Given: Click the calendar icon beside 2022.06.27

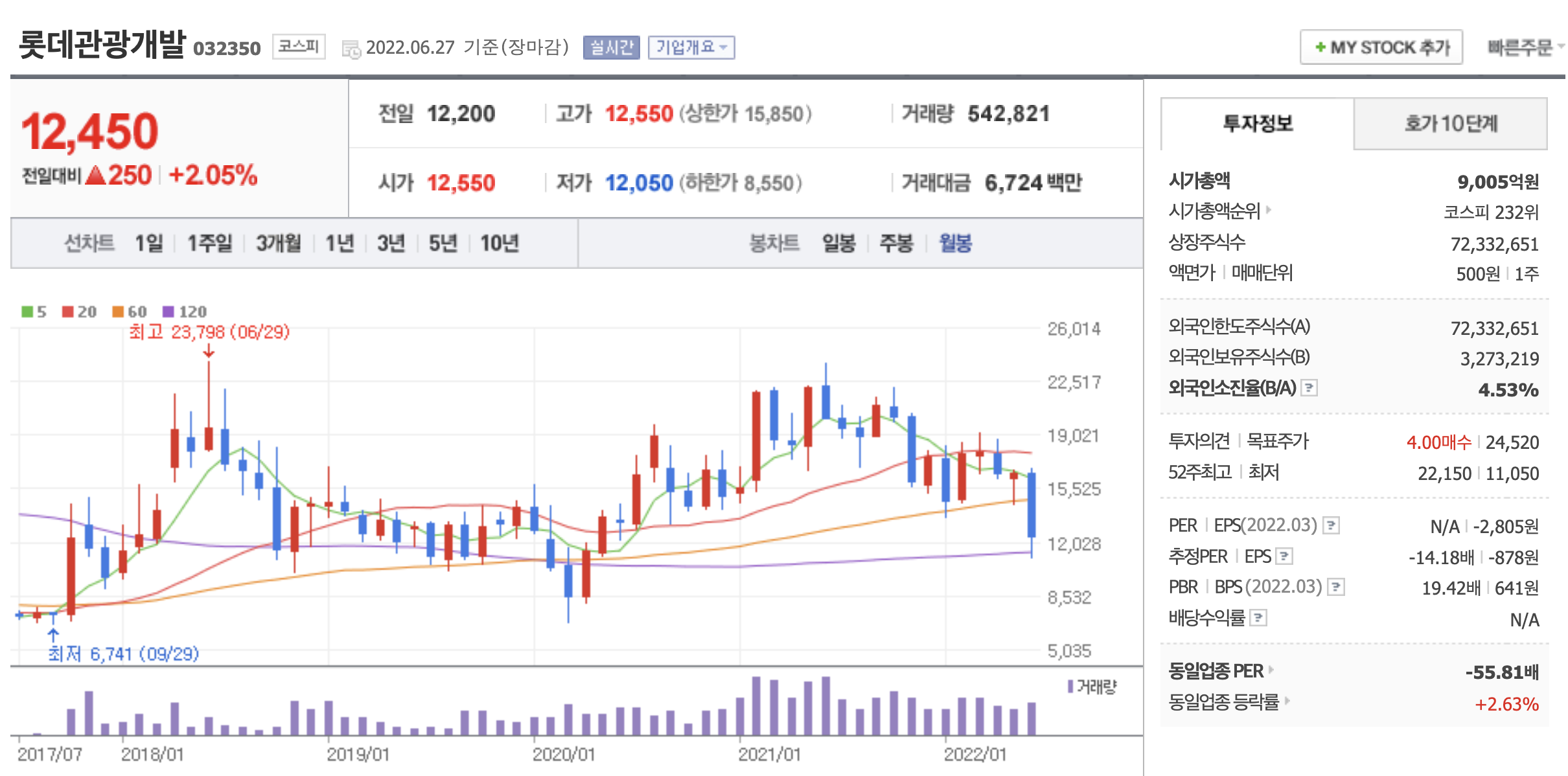Looking at the screenshot, I should [351, 49].
